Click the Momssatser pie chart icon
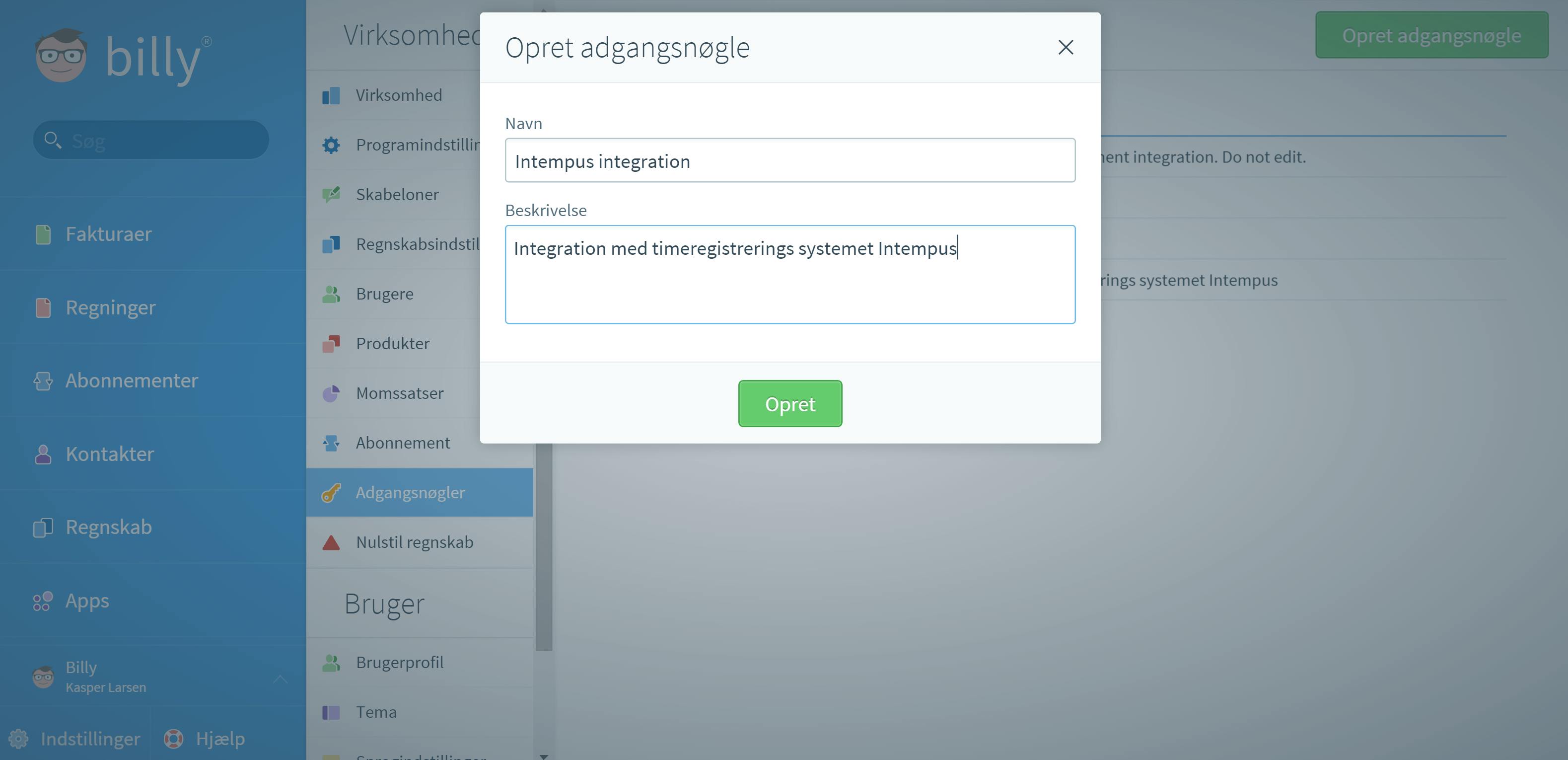The height and width of the screenshot is (760, 1568). (331, 393)
